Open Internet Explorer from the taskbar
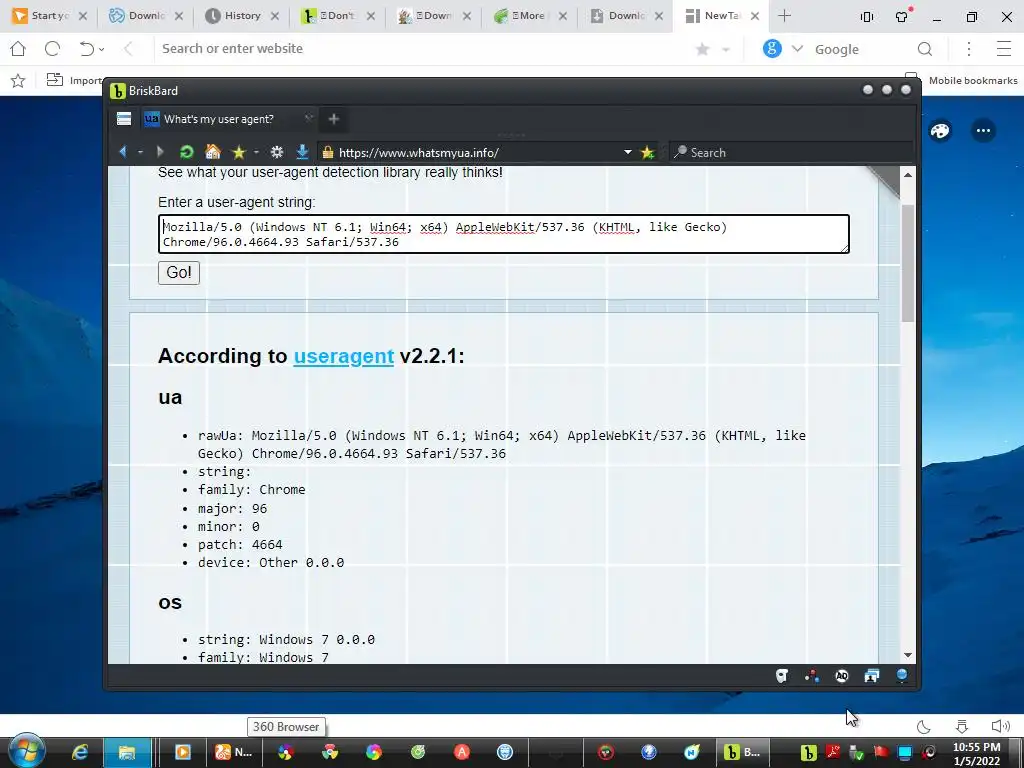Screen dimensions: 1024x768 coord(80,752)
